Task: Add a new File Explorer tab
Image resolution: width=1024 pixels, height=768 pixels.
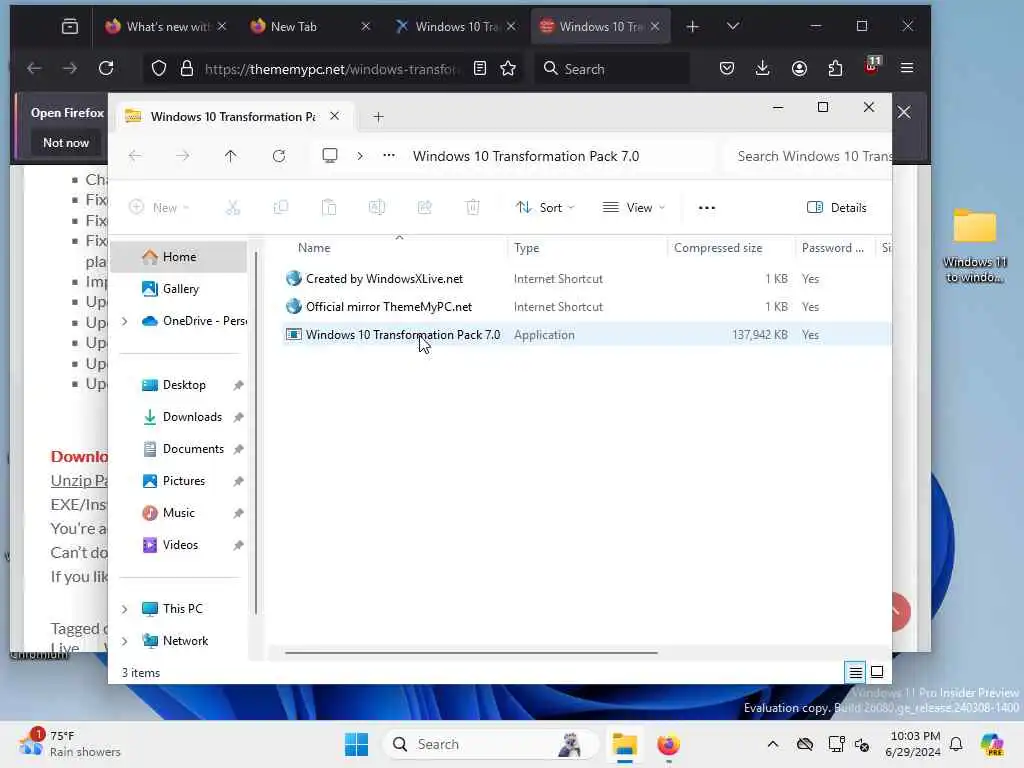Action: click(x=378, y=117)
